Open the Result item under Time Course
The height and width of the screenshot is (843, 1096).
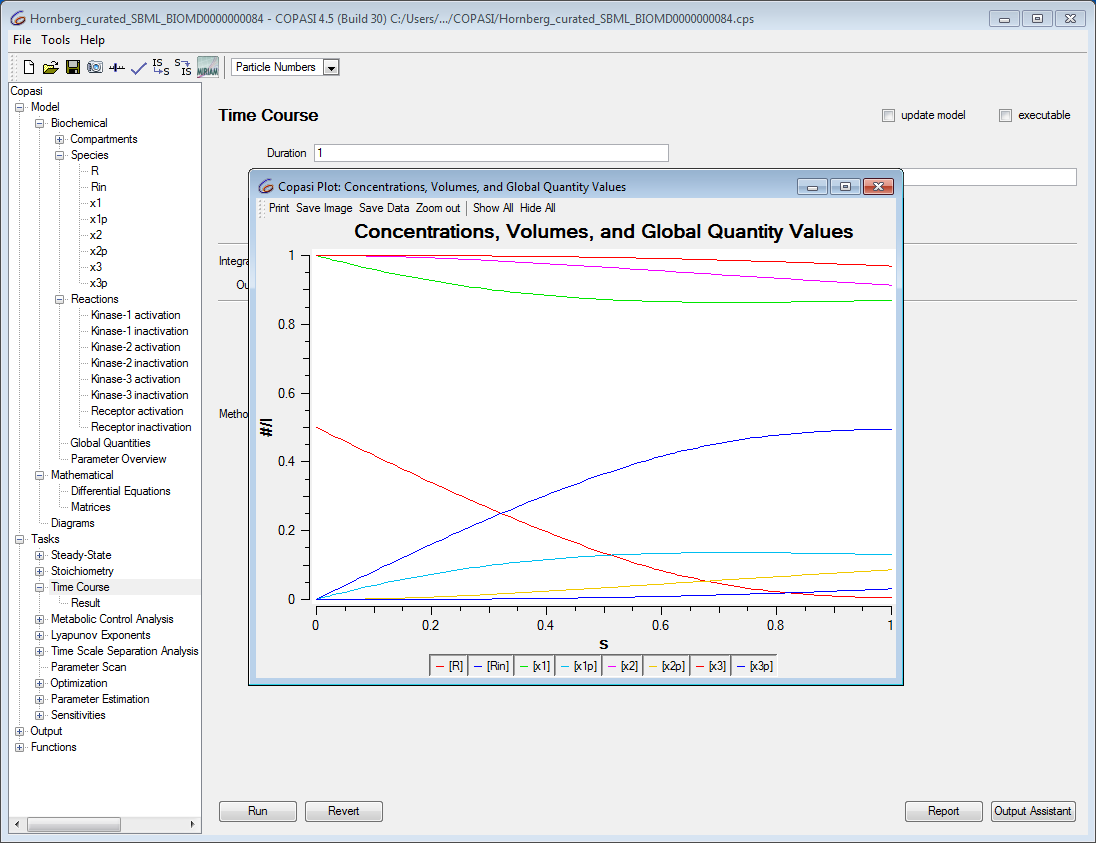coord(86,603)
